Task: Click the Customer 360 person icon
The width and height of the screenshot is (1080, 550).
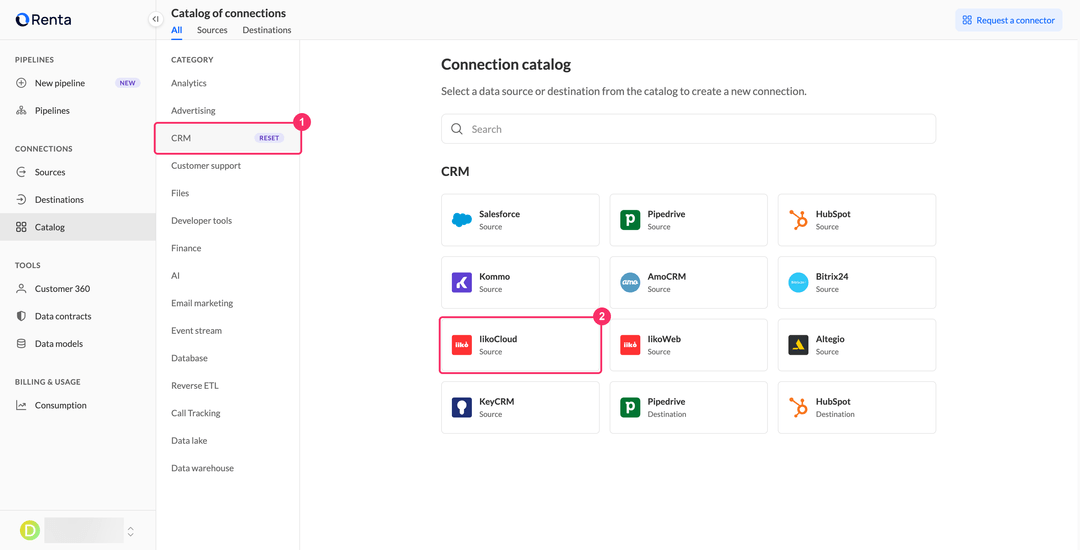Action: coord(21,288)
